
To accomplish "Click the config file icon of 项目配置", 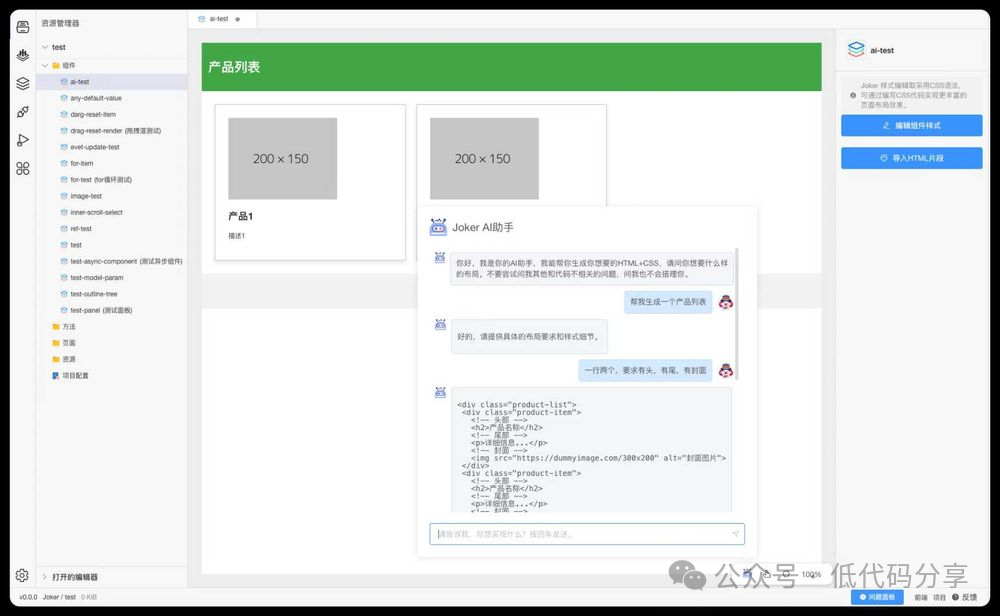I will [56, 376].
